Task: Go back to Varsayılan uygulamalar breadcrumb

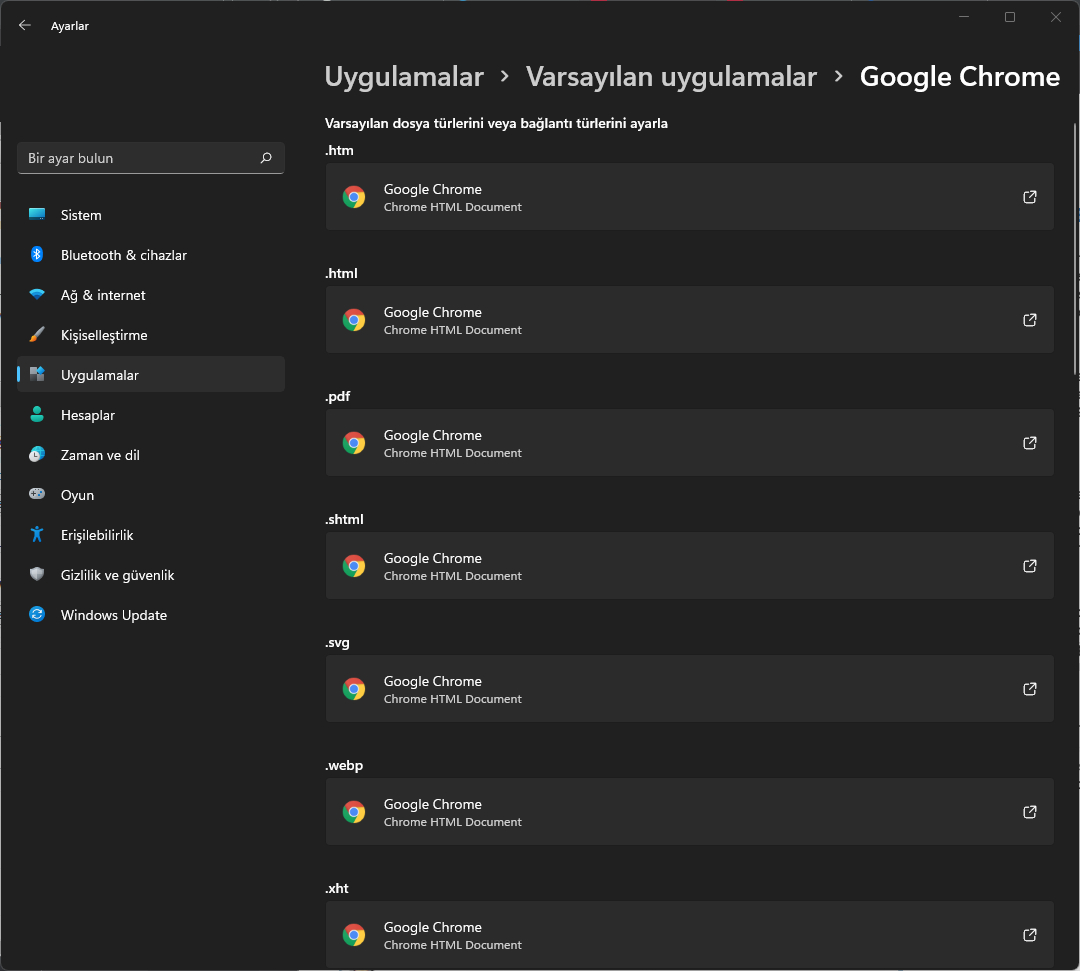Action: pos(671,77)
